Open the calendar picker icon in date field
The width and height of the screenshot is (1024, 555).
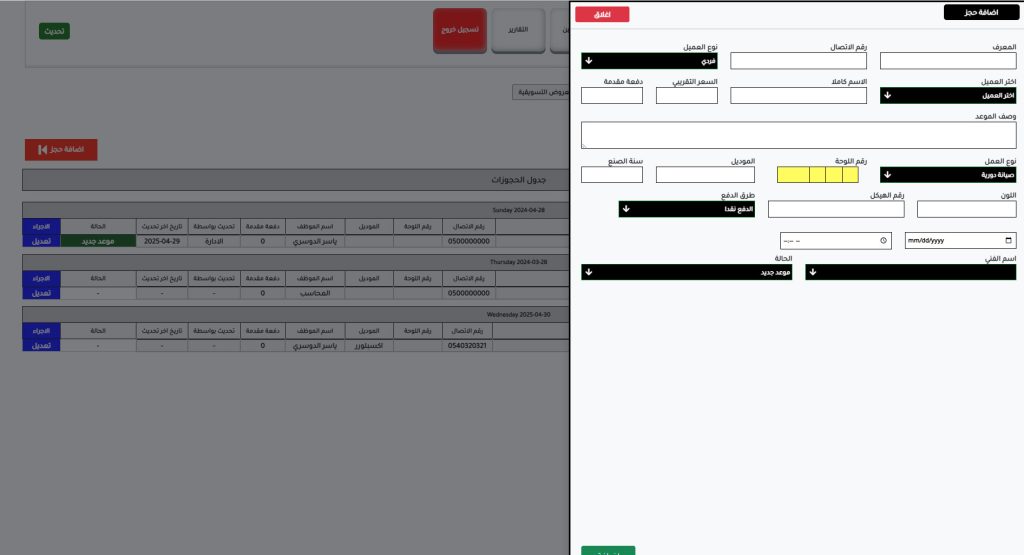(x=1008, y=241)
